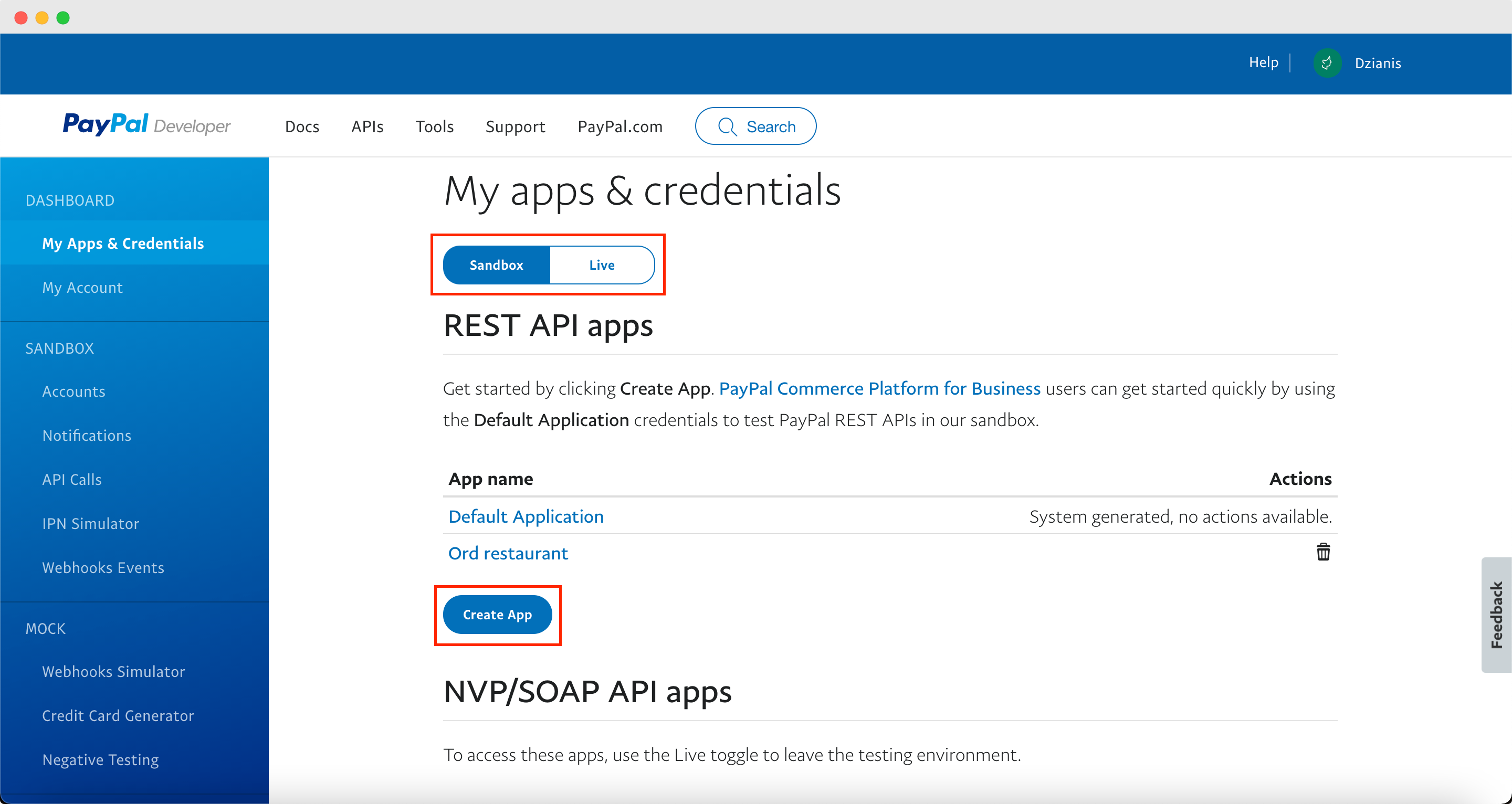This screenshot has height=804, width=1512.
Task: Click the green user avatar icon
Action: (x=1327, y=63)
